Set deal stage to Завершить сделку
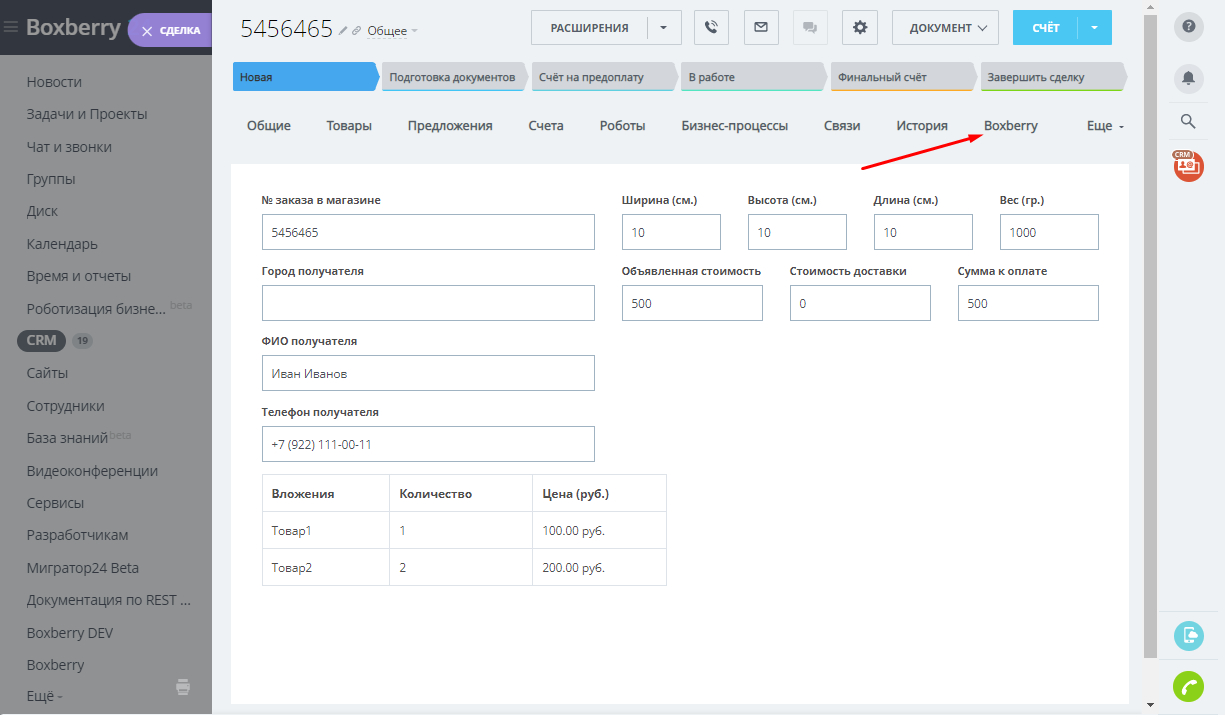 [1053, 77]
